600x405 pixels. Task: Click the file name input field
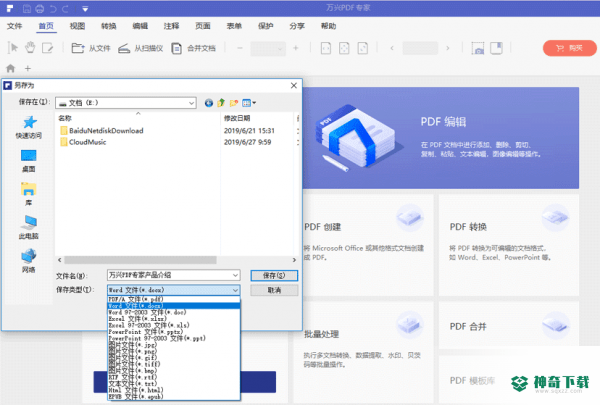pos(173,275)
